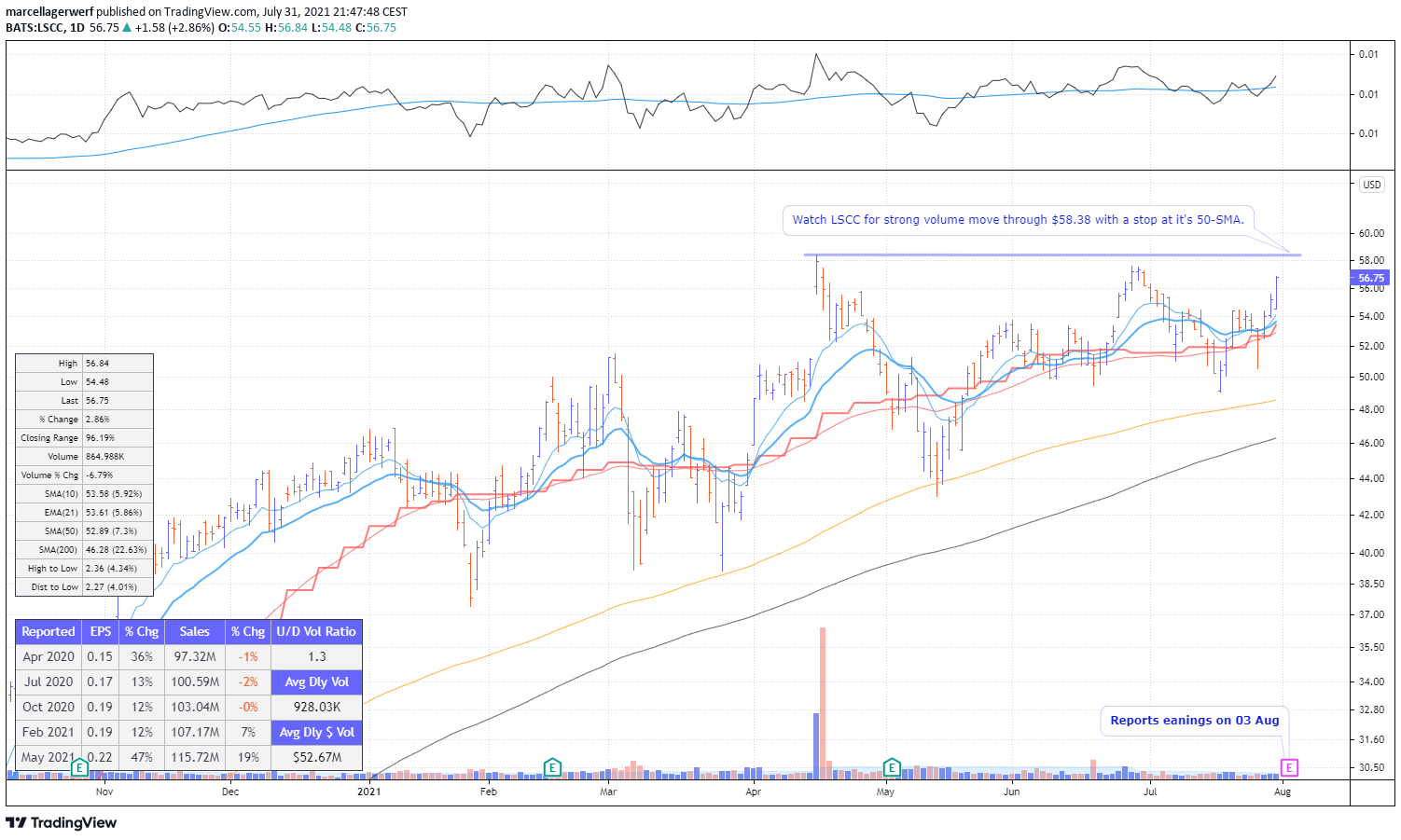The height and width of the screenshot is (840, 1401).
Task: Click the 2021 label on time axis
Action: pyautogui.click(x=369, y=792)
